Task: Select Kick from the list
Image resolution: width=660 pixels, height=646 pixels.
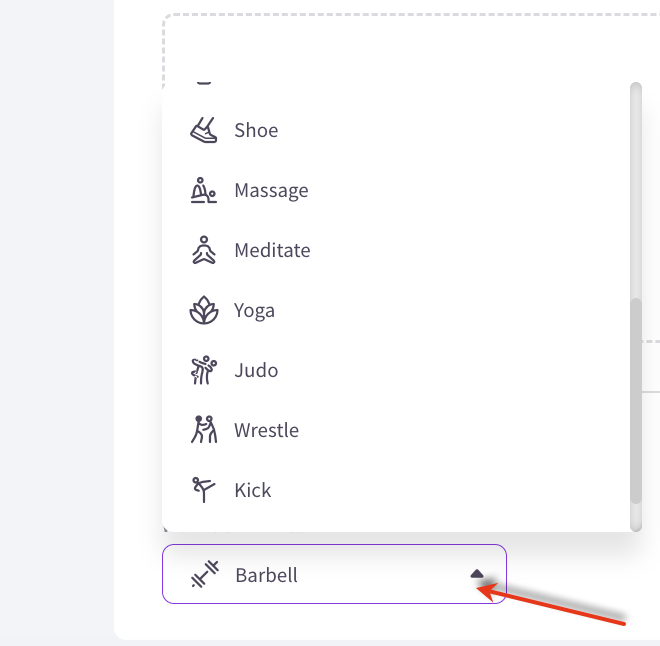Action: (x=396, y=490)
